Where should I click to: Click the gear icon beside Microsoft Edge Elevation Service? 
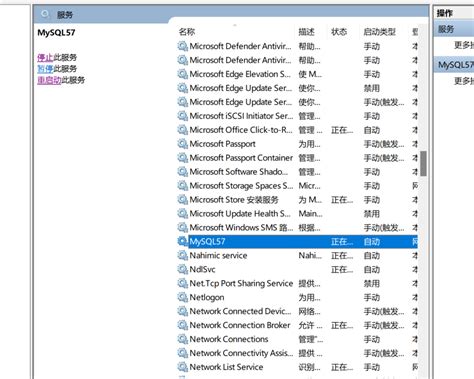click(182, 74)
